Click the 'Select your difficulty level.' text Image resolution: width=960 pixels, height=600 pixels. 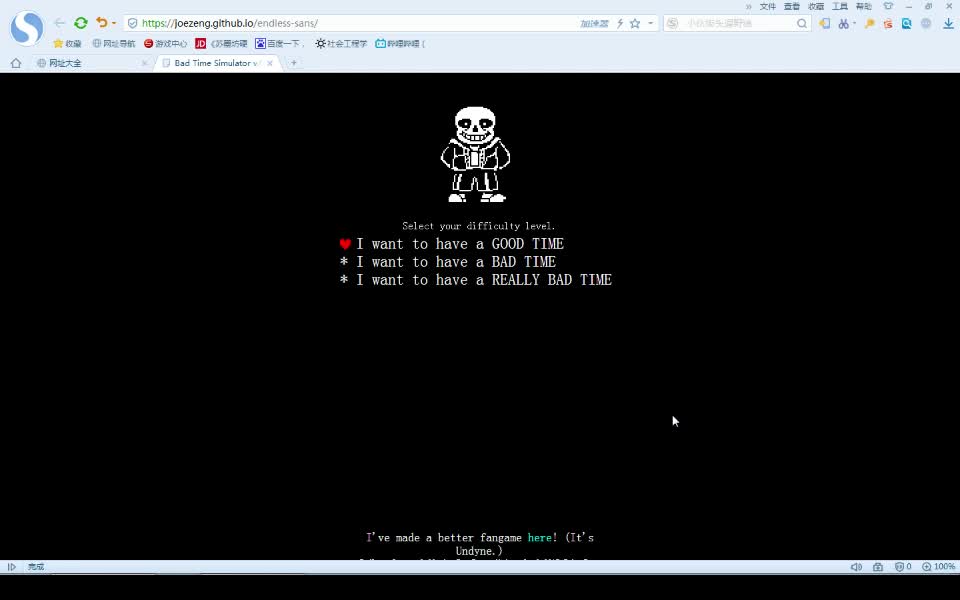479,226
